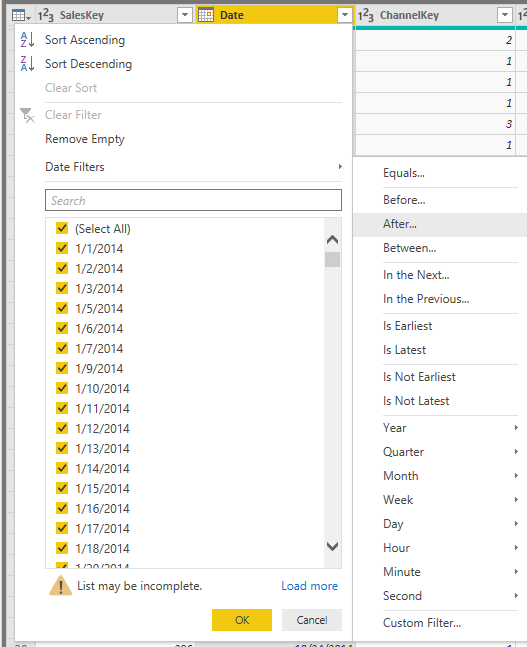Select the Between... date filter
The height and width of the screenshot is (647, 527).
(x=409, y=248)
